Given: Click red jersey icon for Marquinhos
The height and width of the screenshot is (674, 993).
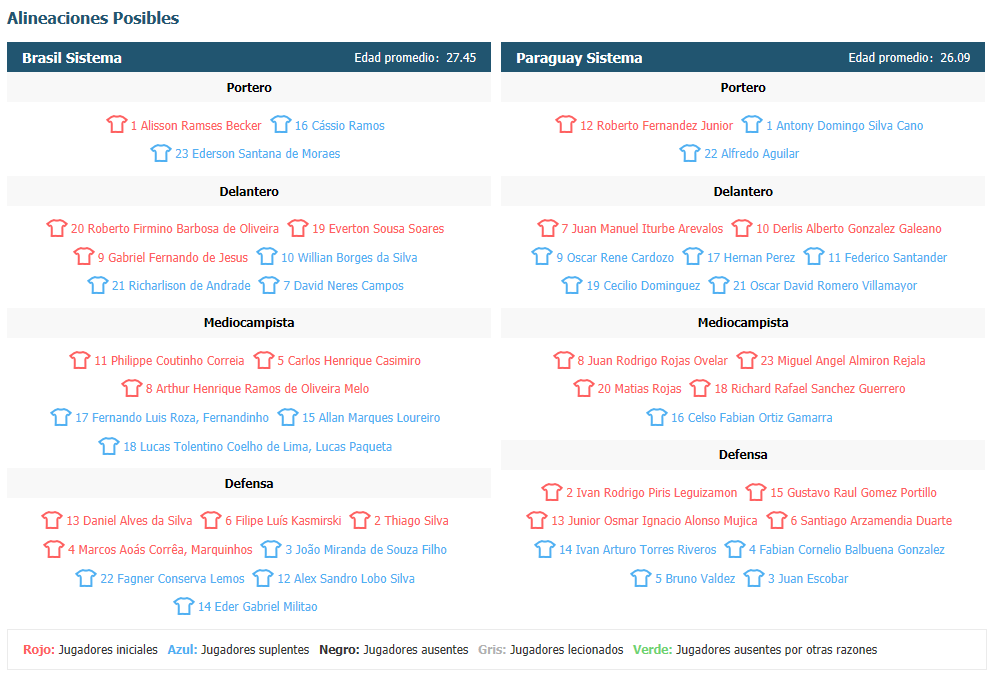Looking at the screenshot, I should 54,549.
